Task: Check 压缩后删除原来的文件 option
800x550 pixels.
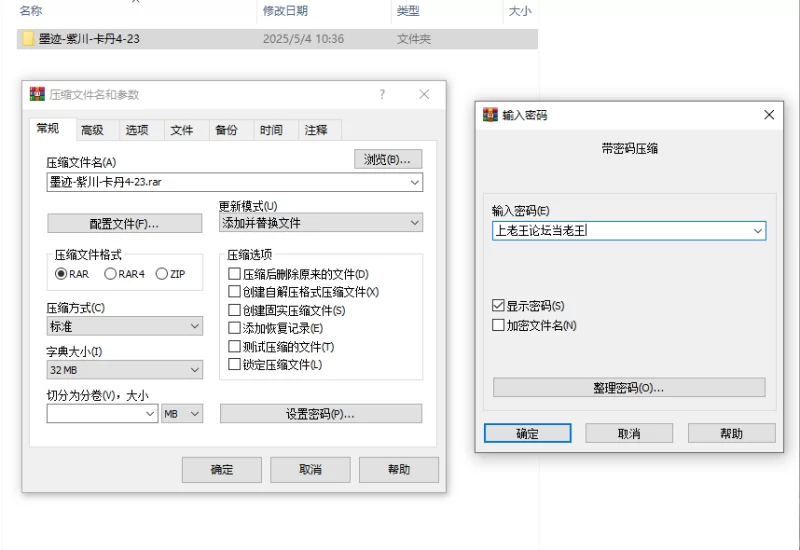Action: coord(234,274)
